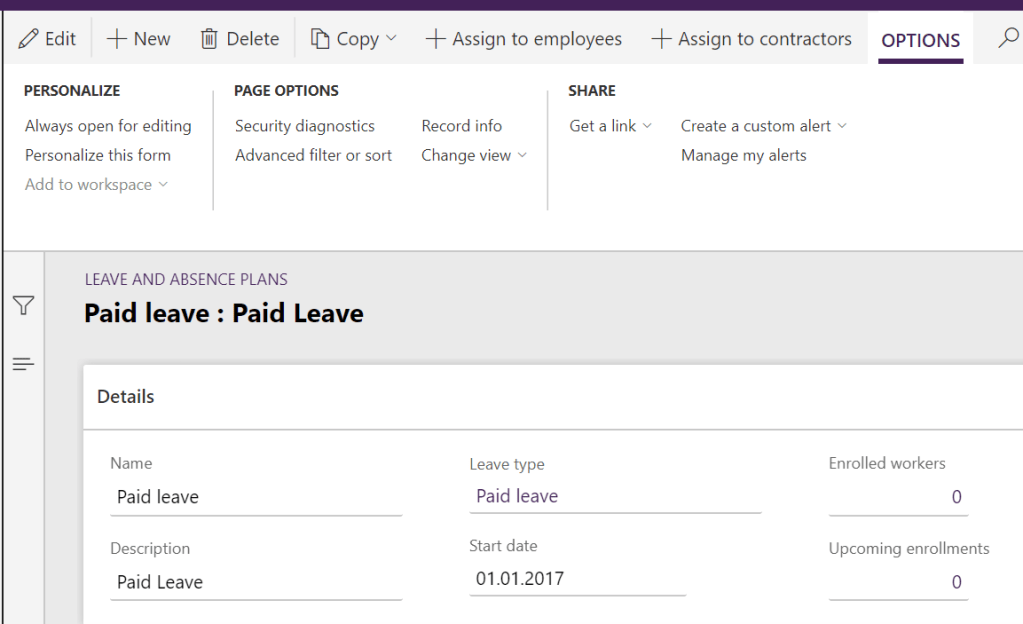Open the related information pane icon

tap(23, 364)
